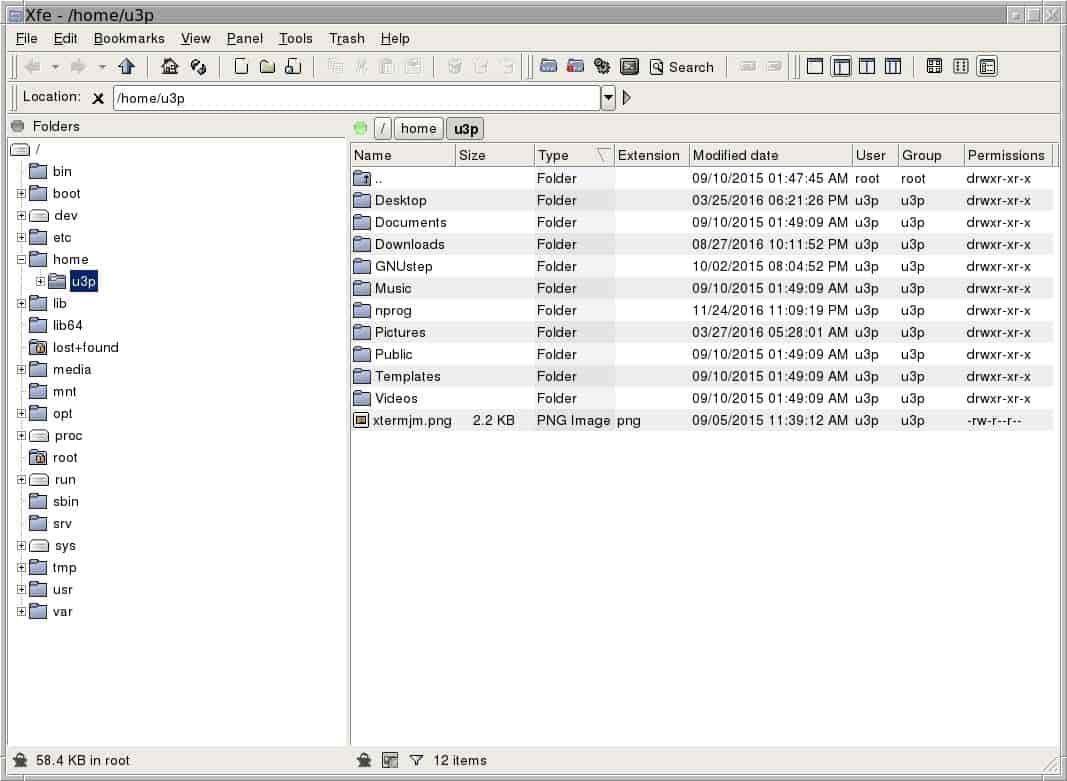Open the location history dropdown arrow
This screenshot has height=781, width=1067.
pos(608,98)
